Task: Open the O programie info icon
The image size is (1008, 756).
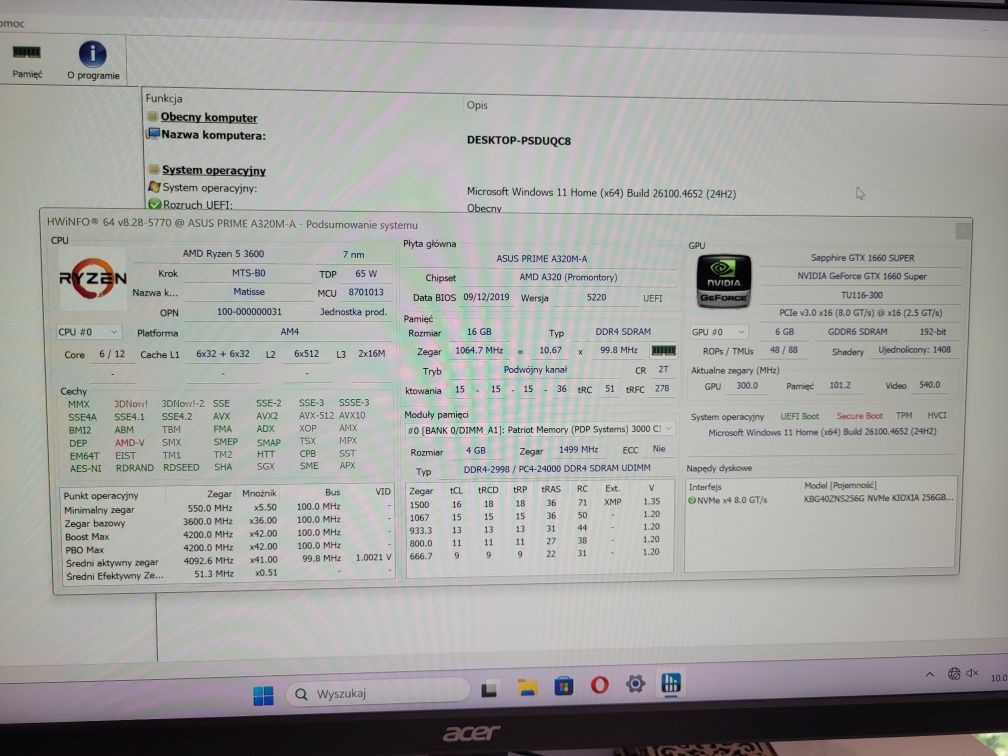Action: [93, 62]
